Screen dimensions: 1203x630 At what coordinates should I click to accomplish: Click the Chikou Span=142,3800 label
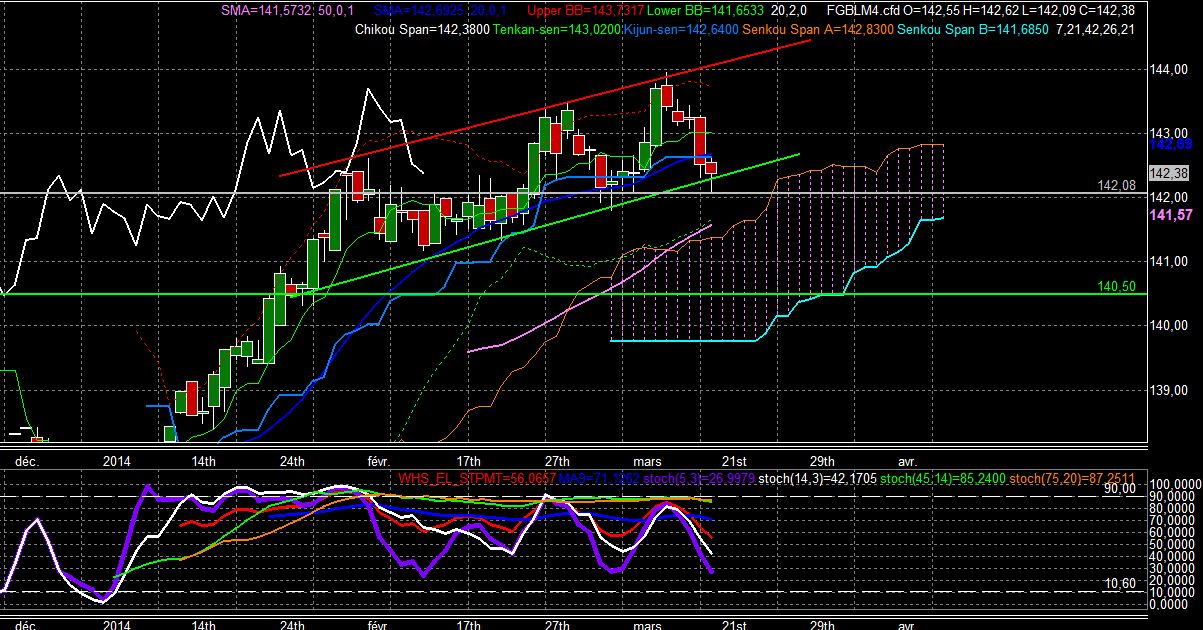(x=421, y=29)
